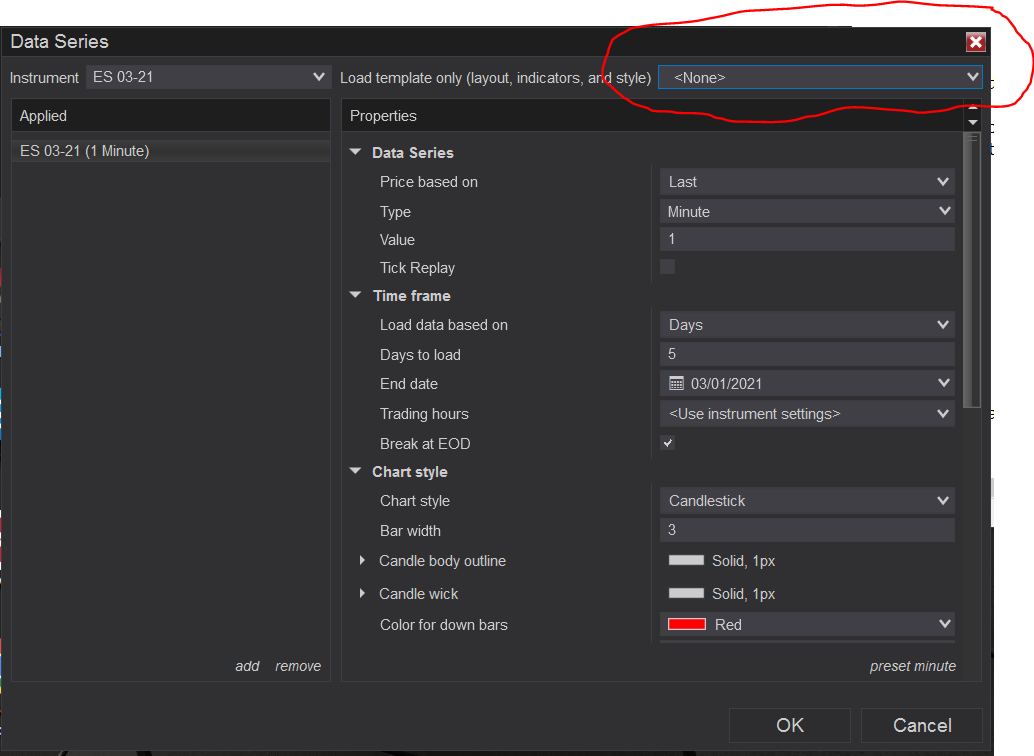
Task: Click the OK button
Action: tap(790, 726)
